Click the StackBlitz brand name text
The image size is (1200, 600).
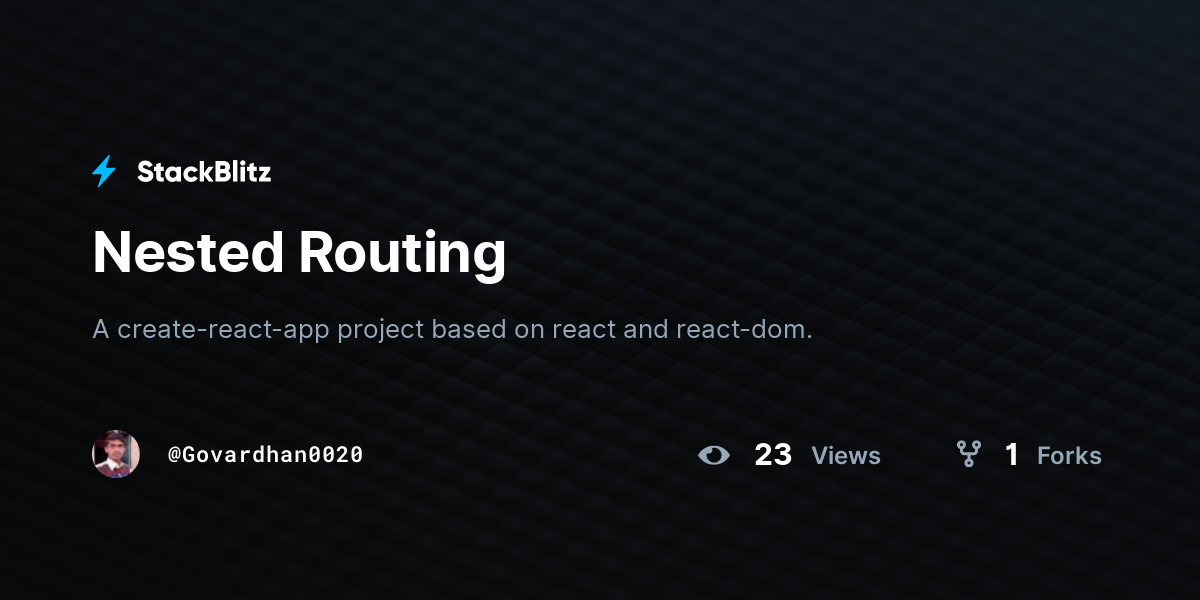click(204, 172)
